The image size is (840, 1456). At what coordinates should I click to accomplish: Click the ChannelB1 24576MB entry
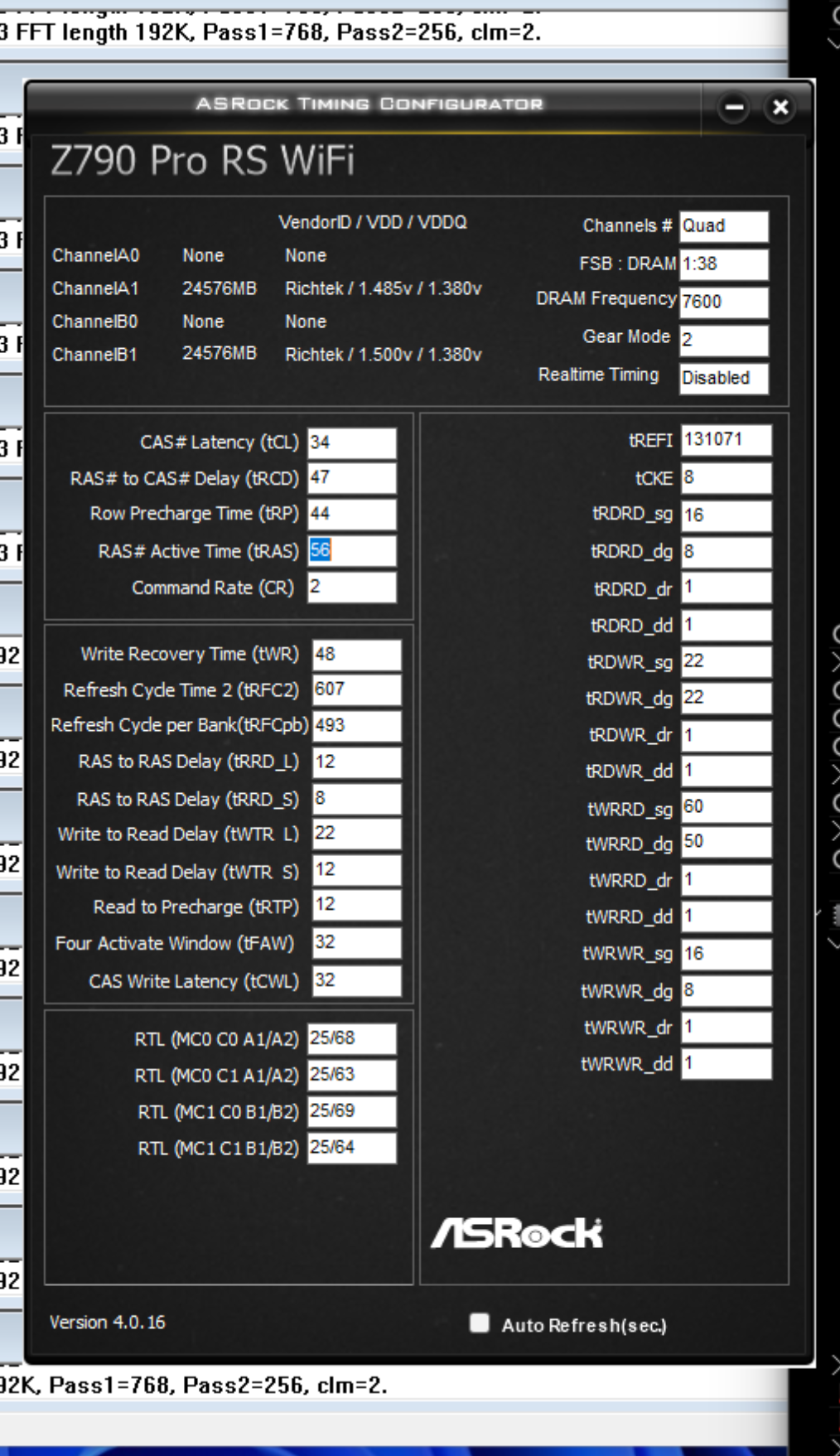220,354
